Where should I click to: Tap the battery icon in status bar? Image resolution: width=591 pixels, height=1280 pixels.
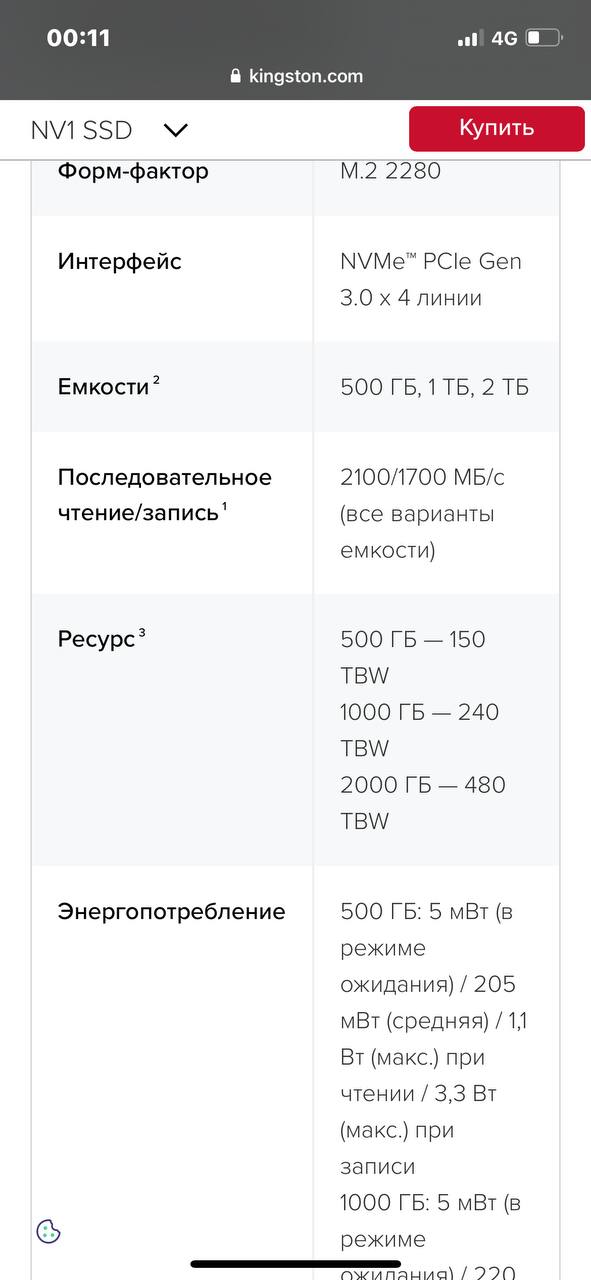545,38
